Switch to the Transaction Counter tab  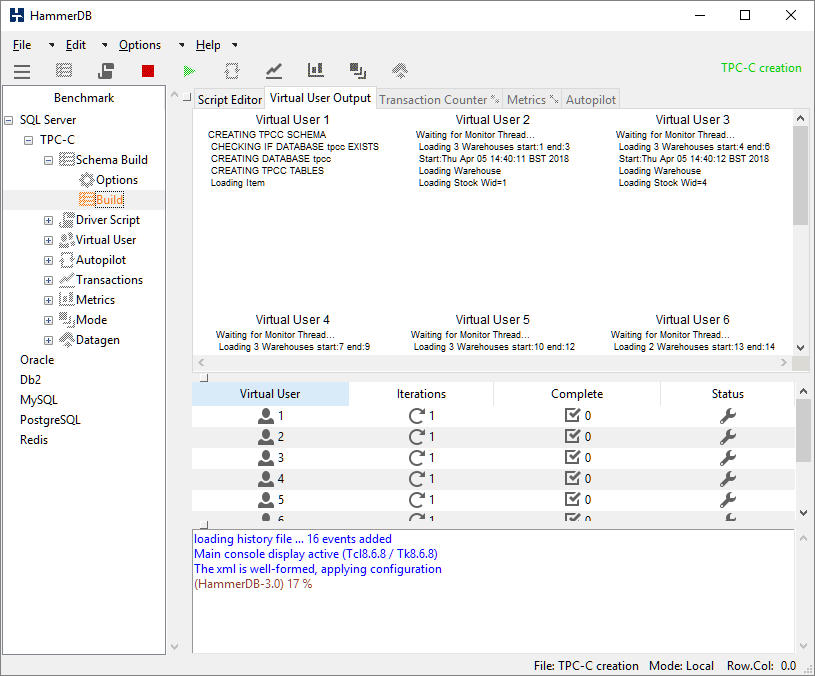coord(439,100)
